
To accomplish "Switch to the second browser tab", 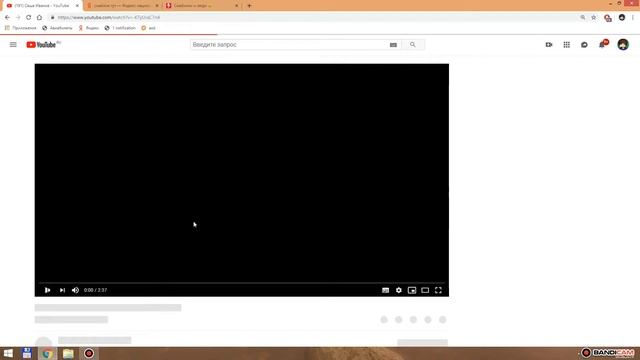I will click(122, 6).
